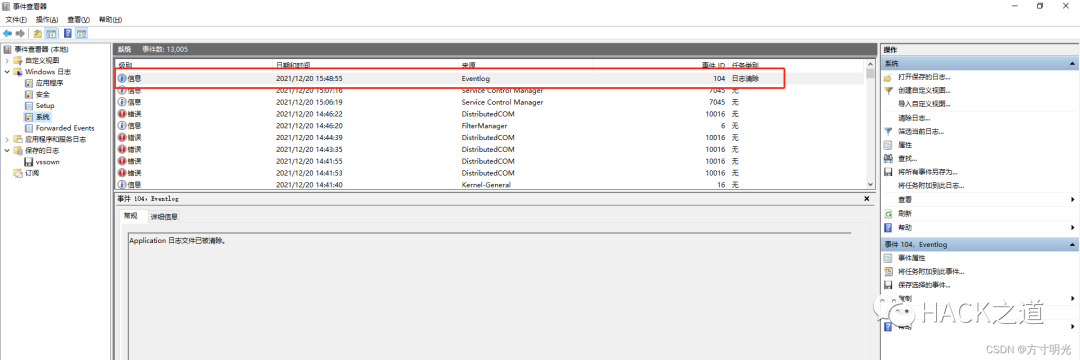Click the 将所有事件另存为 save icon
Viewport: 1080px width, 360px height.
click(889, 171)
